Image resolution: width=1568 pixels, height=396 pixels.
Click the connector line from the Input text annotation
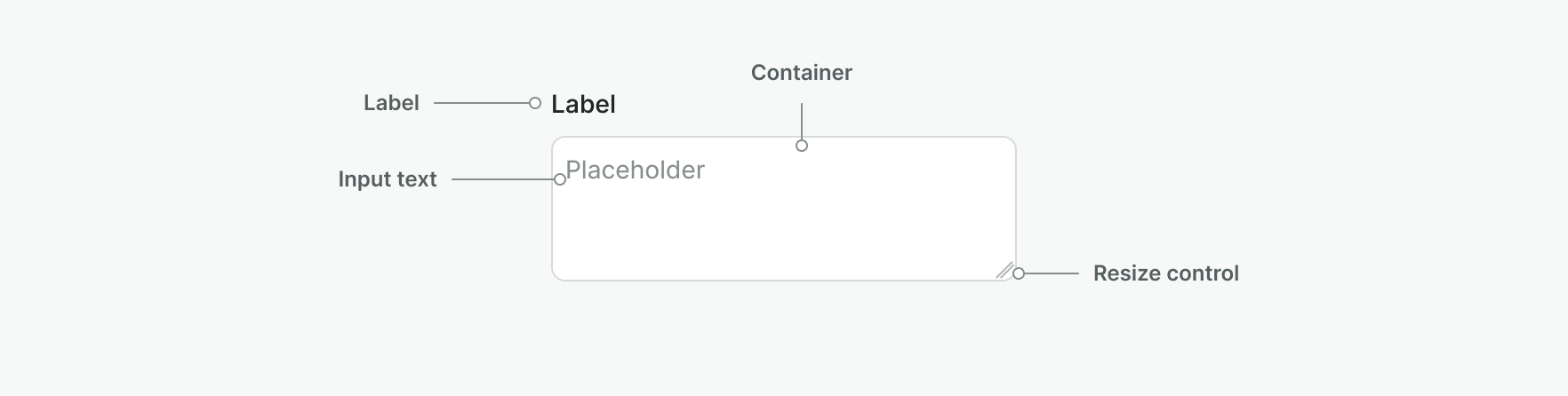502,179
